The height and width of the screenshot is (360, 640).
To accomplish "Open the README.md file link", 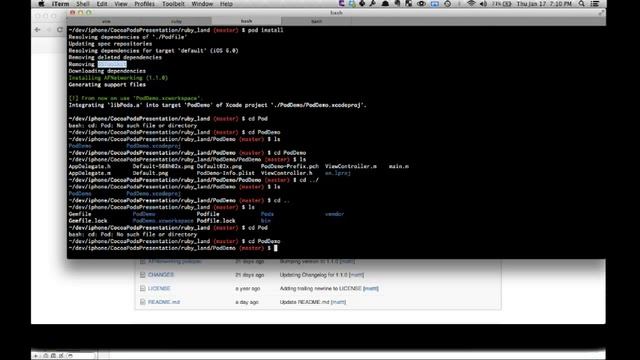I will pos(164,302).
